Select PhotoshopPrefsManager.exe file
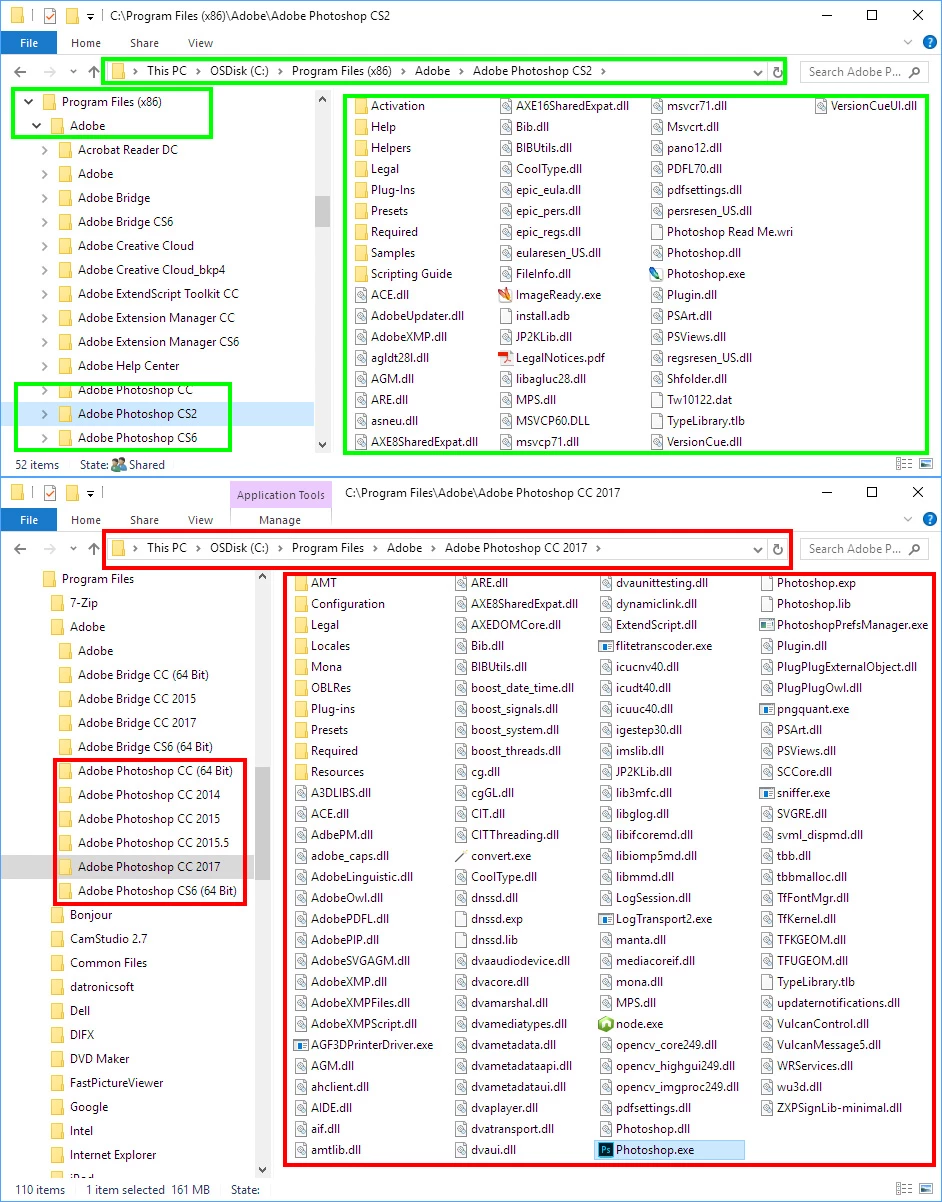 843,625
